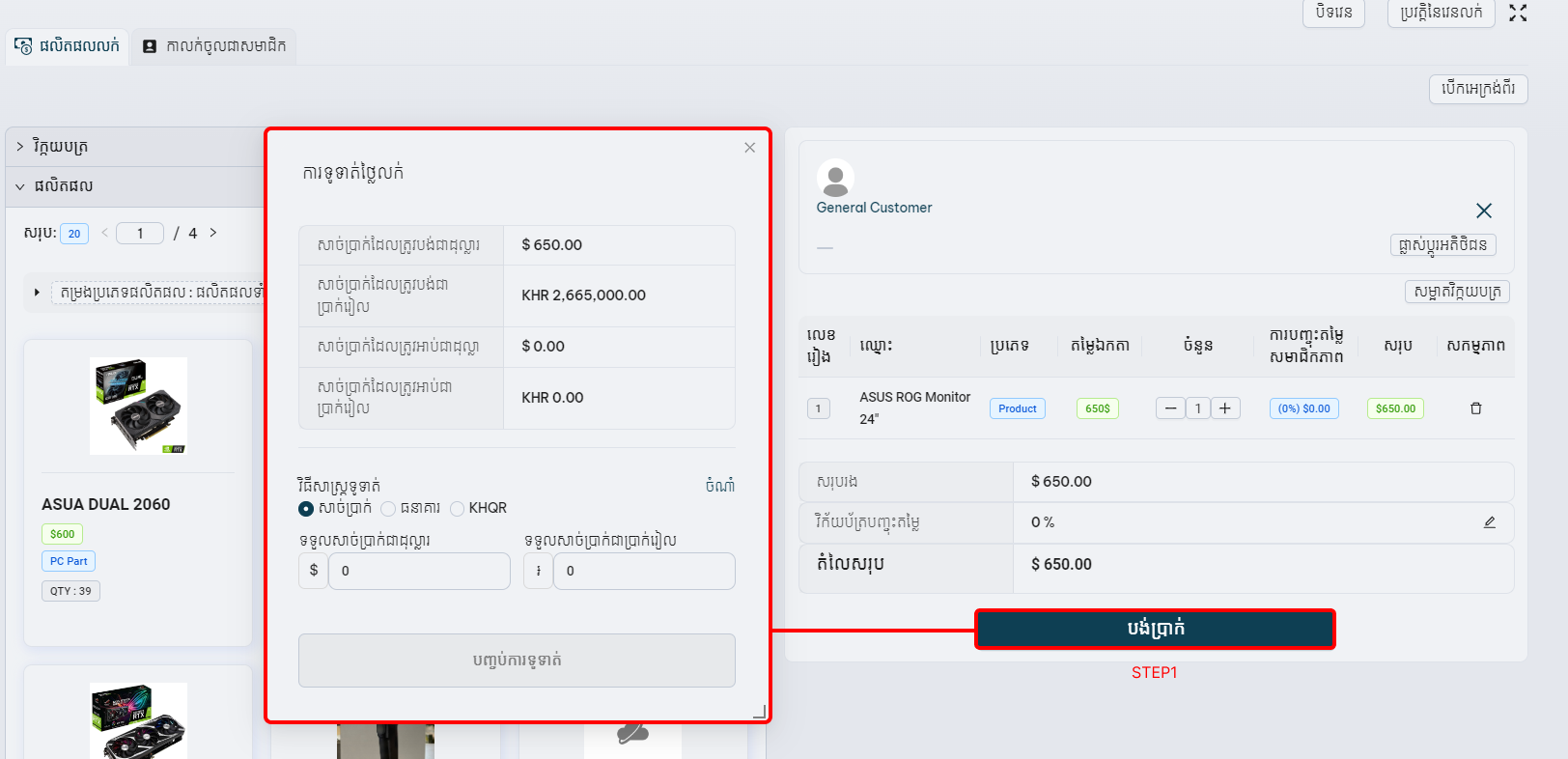Close the payment dialog with X icon

point(749,148)
